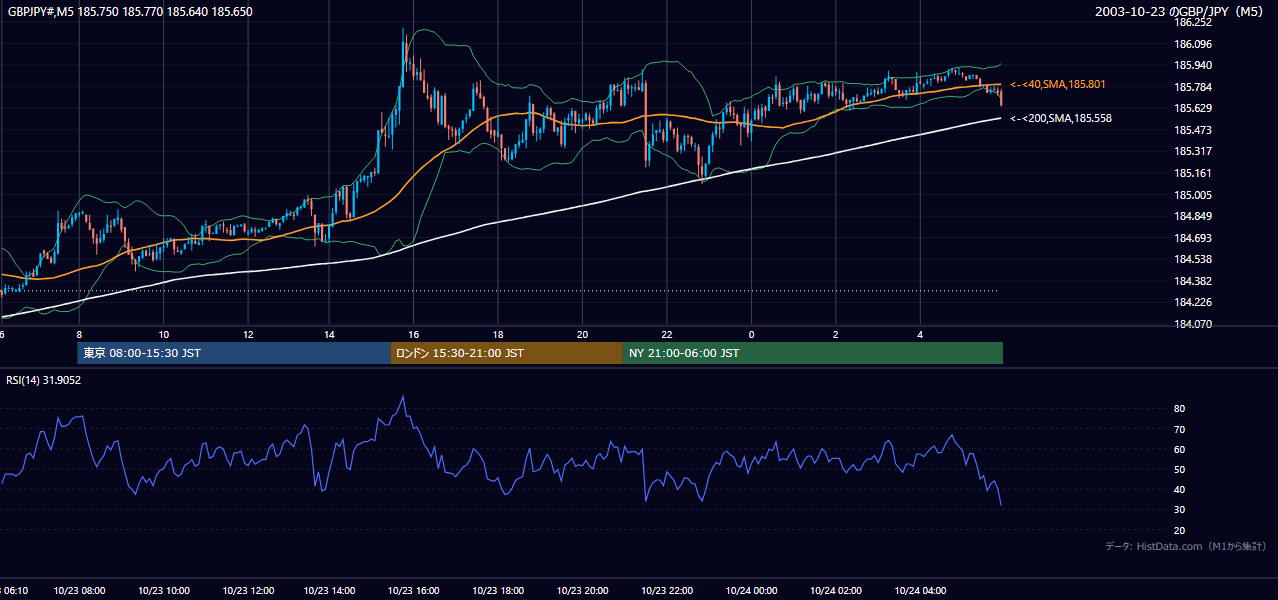Image resolution: width=1278 pixels, height=600 pixels.
Task: Click the 10/23 22:00 time label
Action: click(666, 591)
